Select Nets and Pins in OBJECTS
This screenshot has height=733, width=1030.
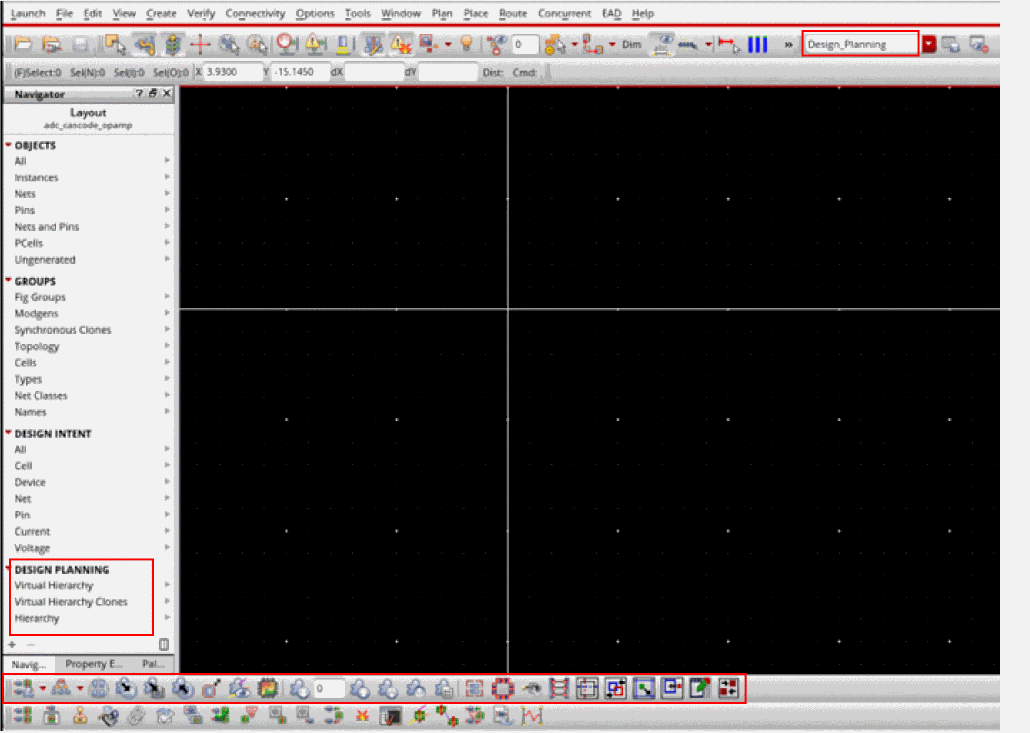[47, 227]
